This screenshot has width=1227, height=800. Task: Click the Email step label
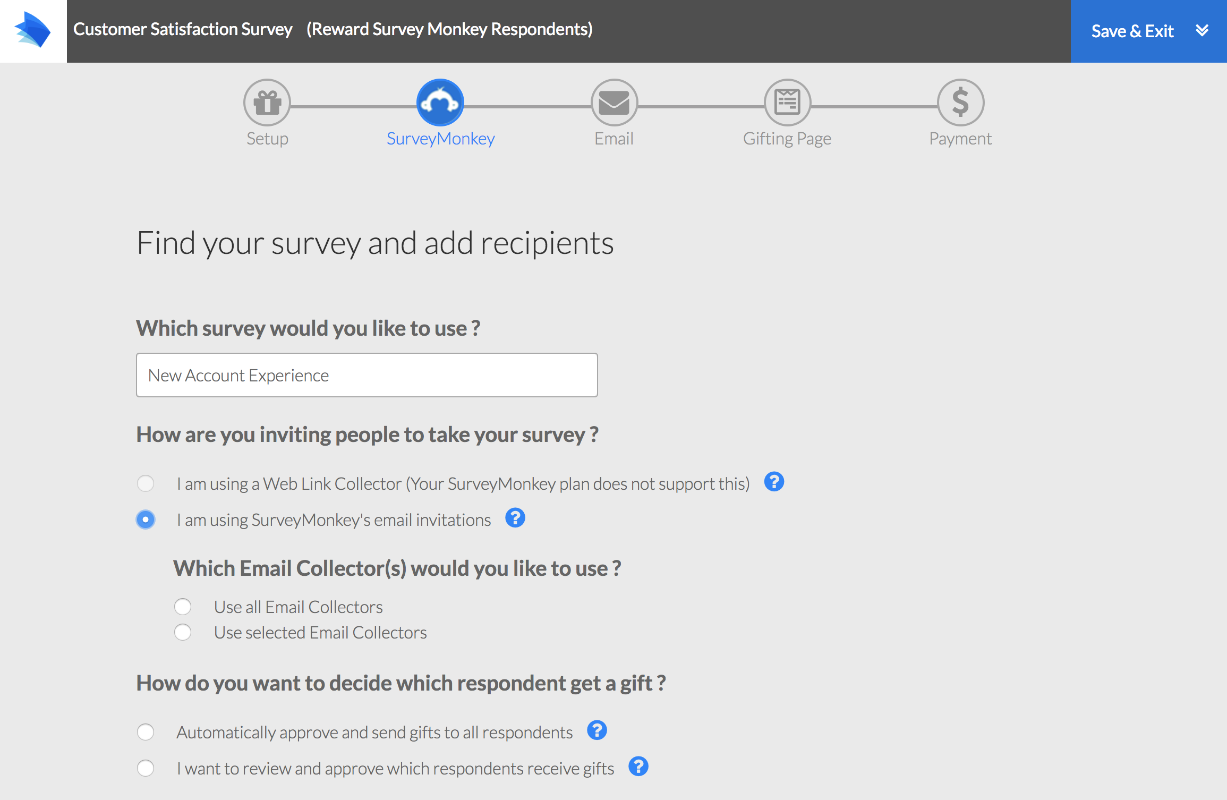(x=614, y=139)
